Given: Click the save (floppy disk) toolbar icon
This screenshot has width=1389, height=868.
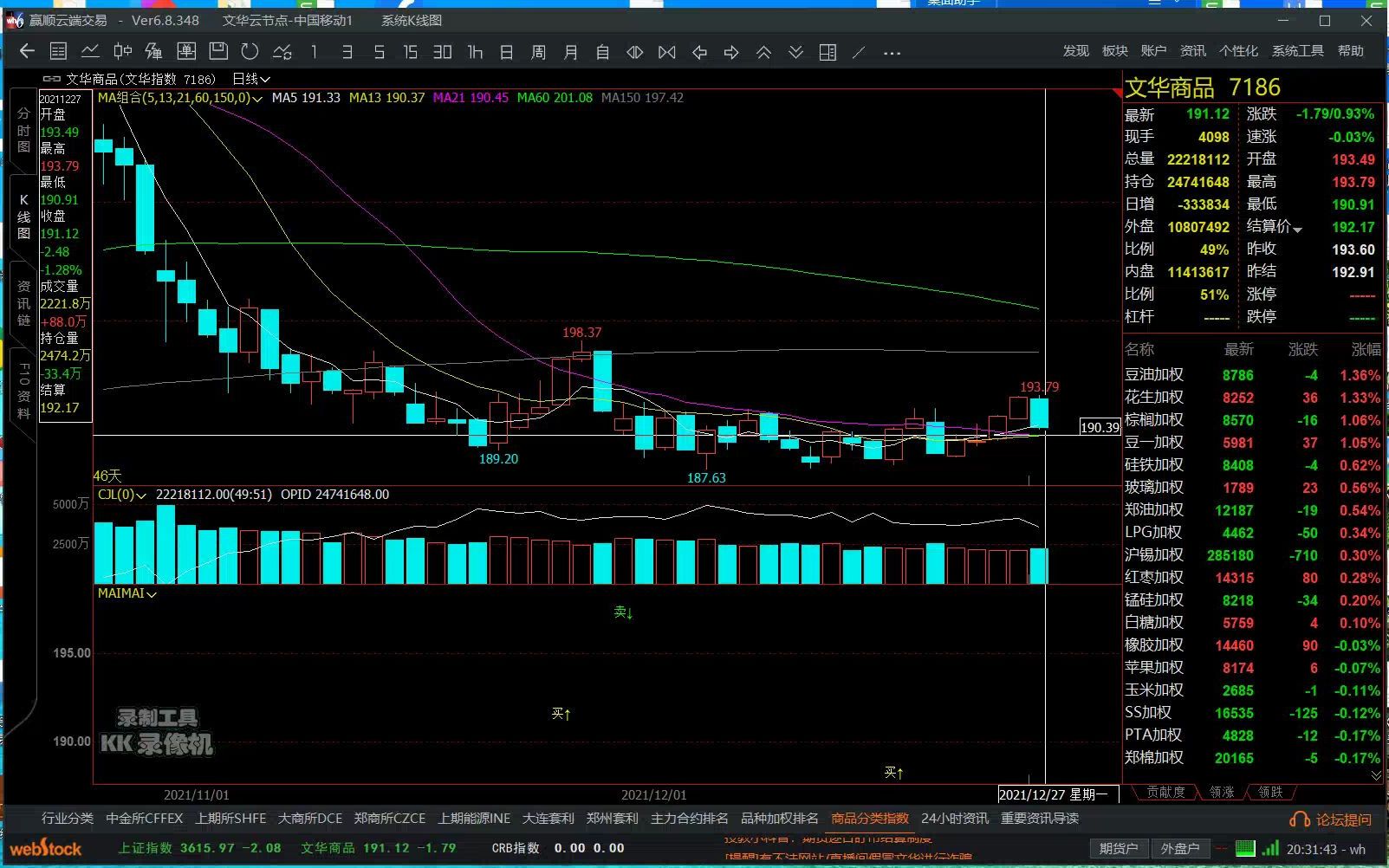Looking at the screenshot, I should point(218,52).
